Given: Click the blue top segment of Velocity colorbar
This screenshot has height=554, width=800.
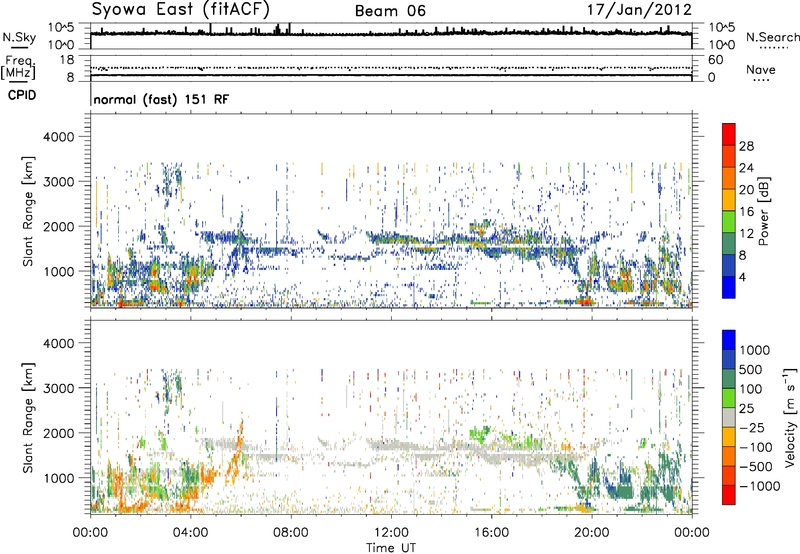Looking at the screenshot, I should tap(729, 340).
